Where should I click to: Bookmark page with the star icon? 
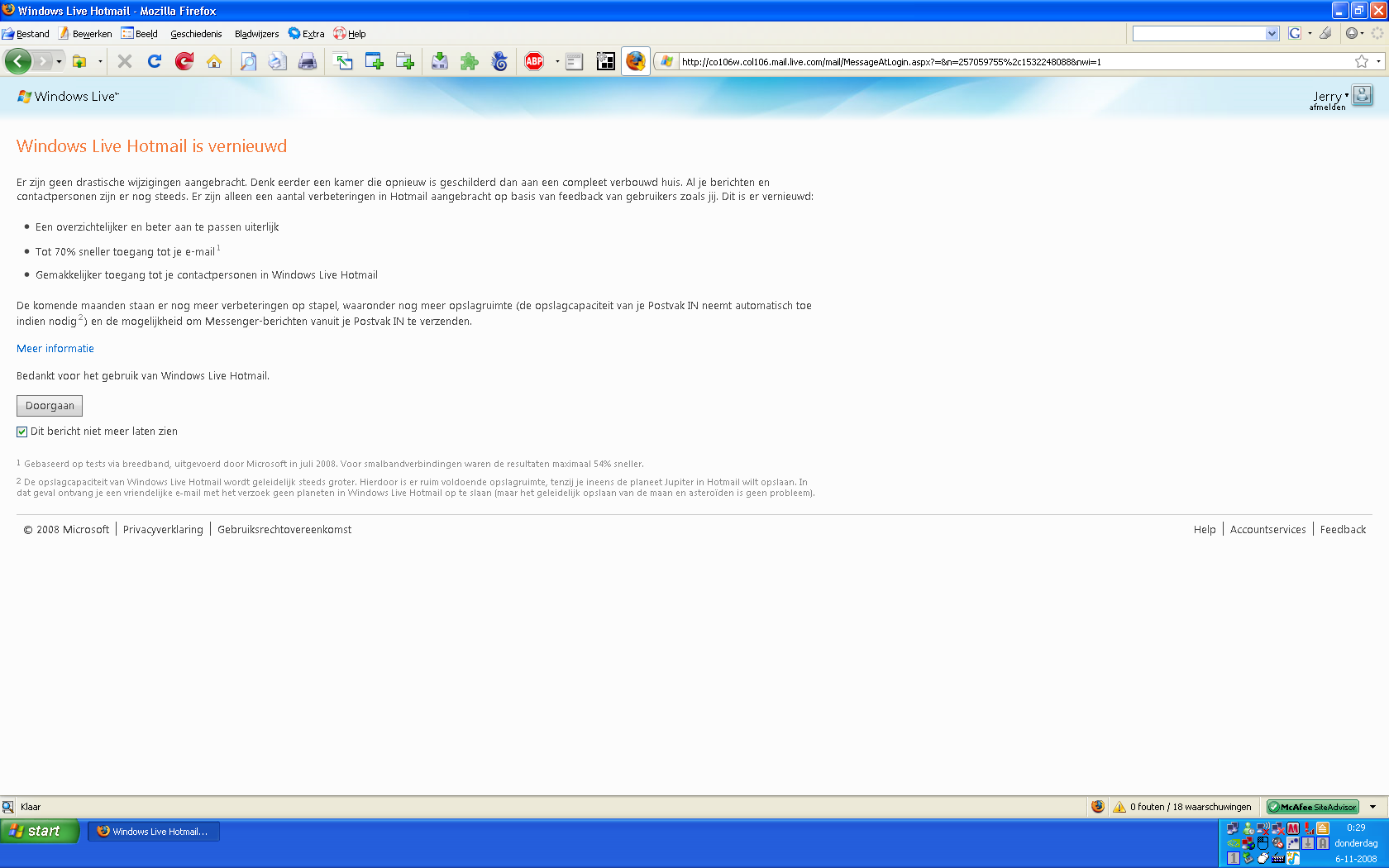coord(1362,61)
